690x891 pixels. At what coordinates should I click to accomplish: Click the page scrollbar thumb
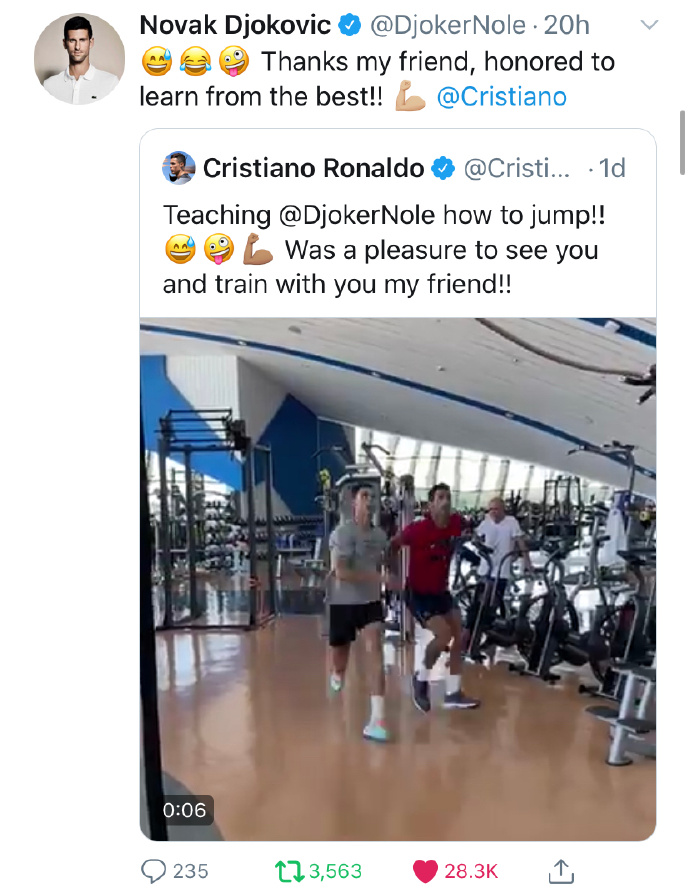pyautogui.click(x=683, y=143)
